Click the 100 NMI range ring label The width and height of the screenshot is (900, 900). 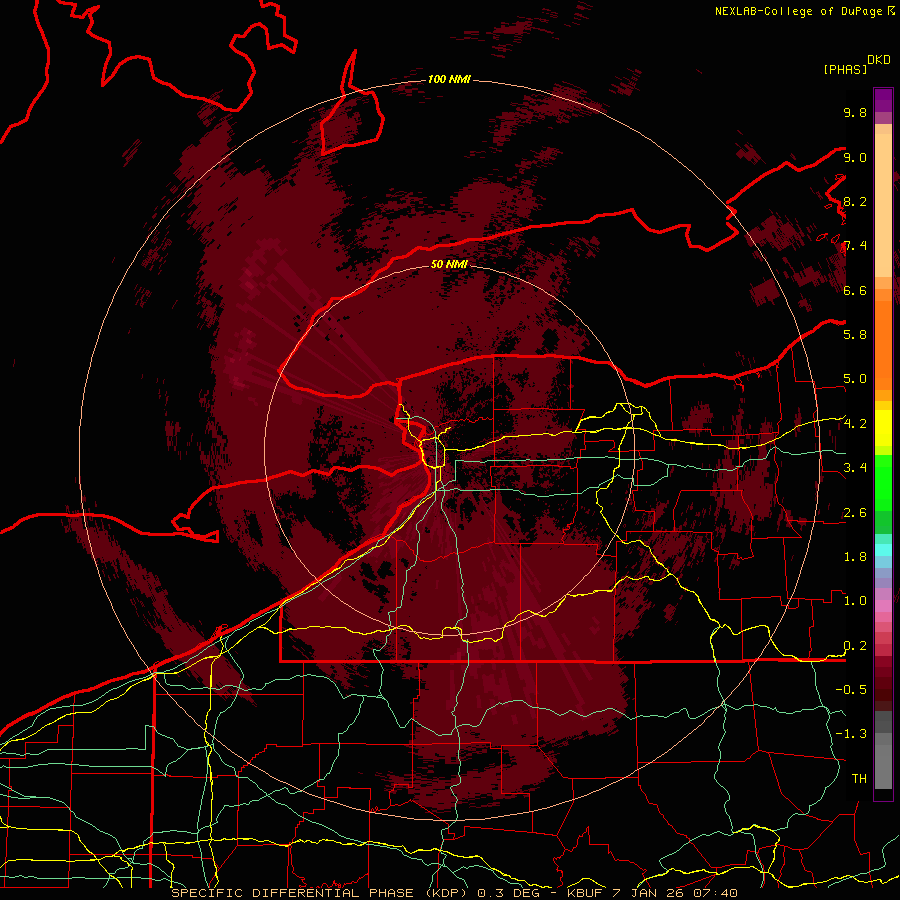[x=449, y=79]
